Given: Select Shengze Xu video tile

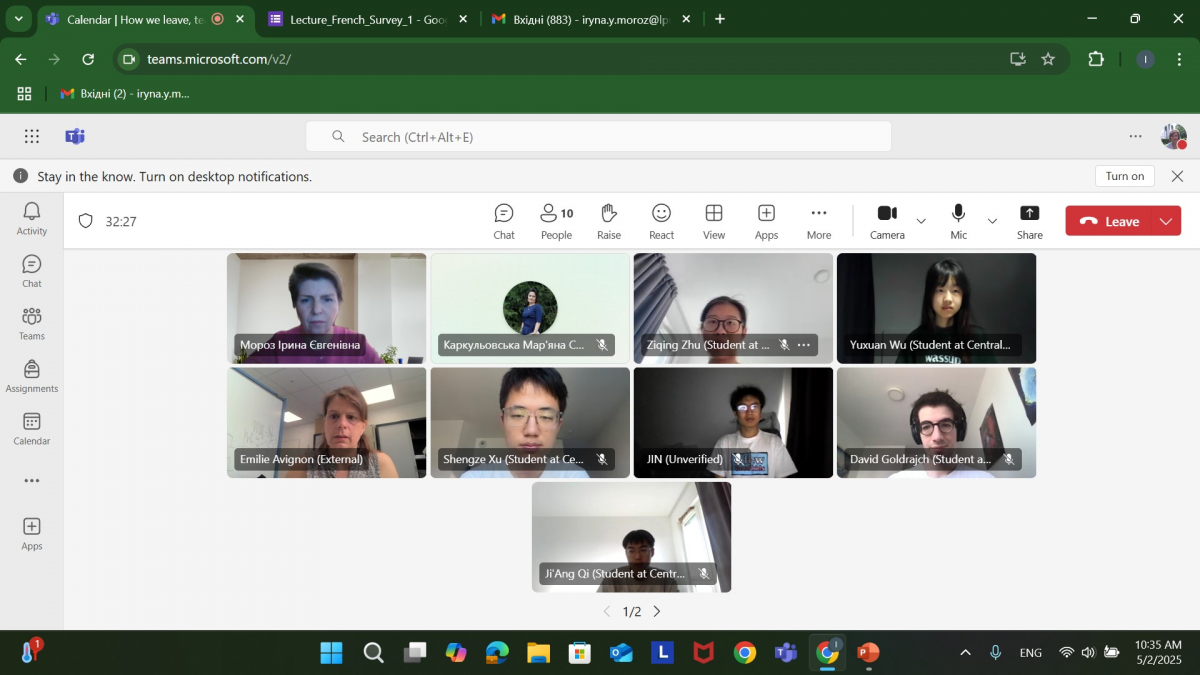Looking at the screenshot, I should pyautogui.click(x=530, y=422).
